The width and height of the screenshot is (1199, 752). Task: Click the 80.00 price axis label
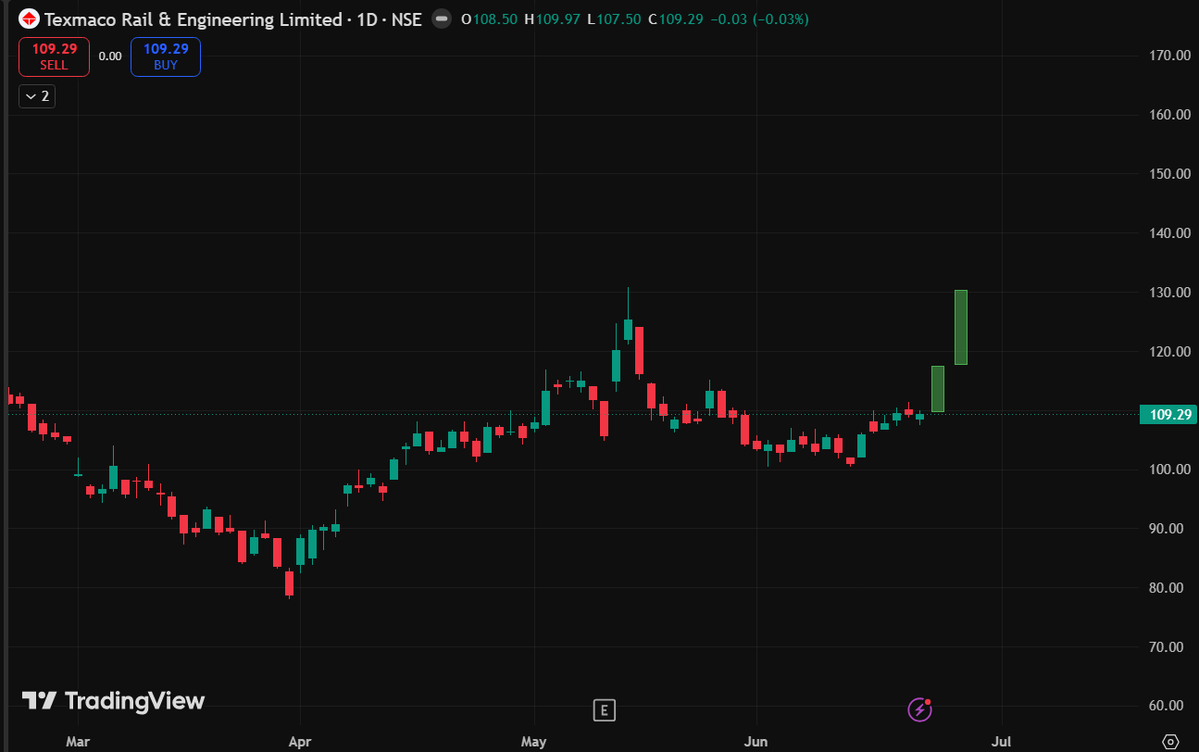tap(1166, 588)
